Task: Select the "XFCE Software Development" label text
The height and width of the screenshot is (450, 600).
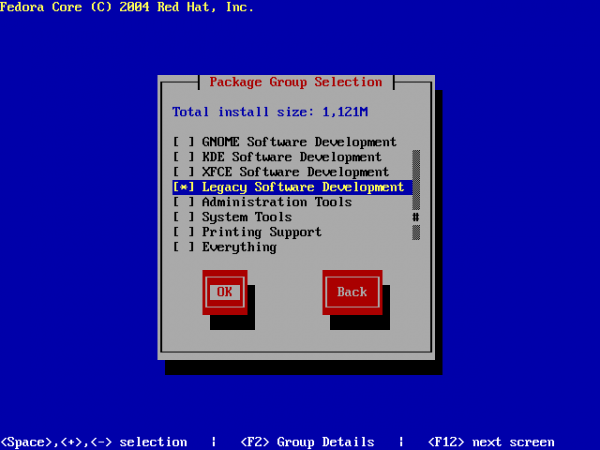Action: point(295,172)
